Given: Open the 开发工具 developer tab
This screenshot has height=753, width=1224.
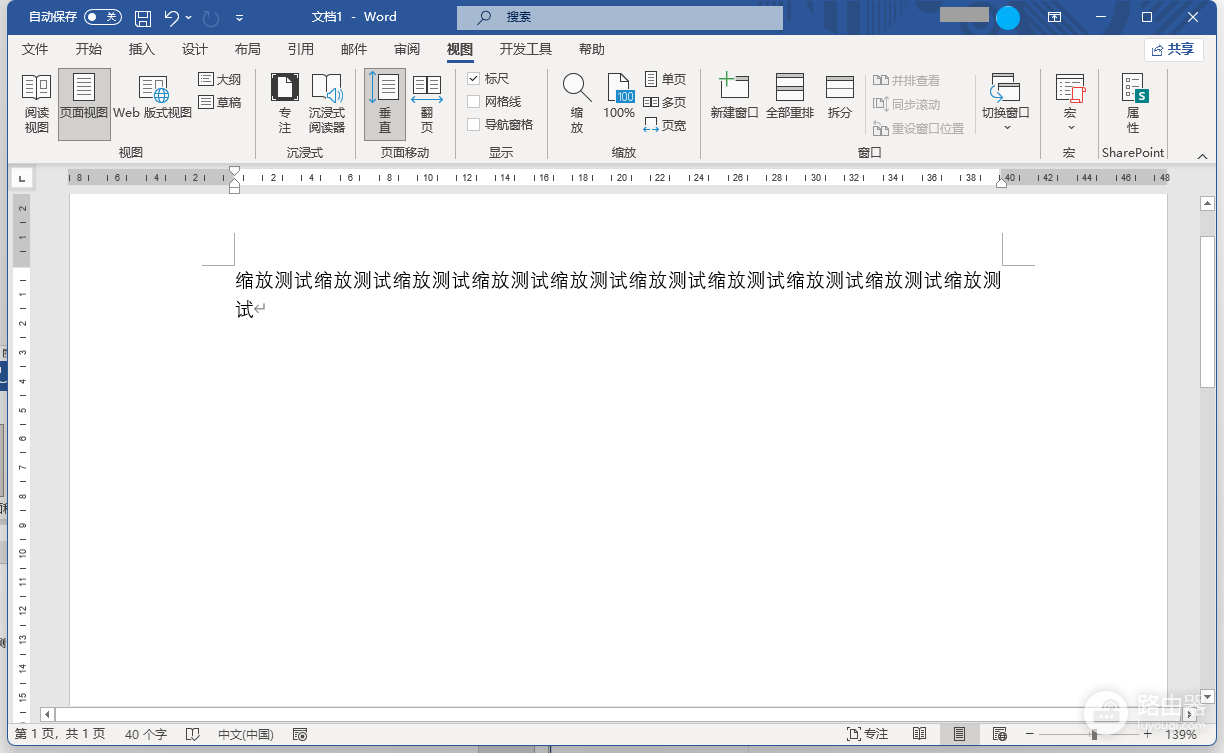Looking at the screenshot, I should (526, 49).
